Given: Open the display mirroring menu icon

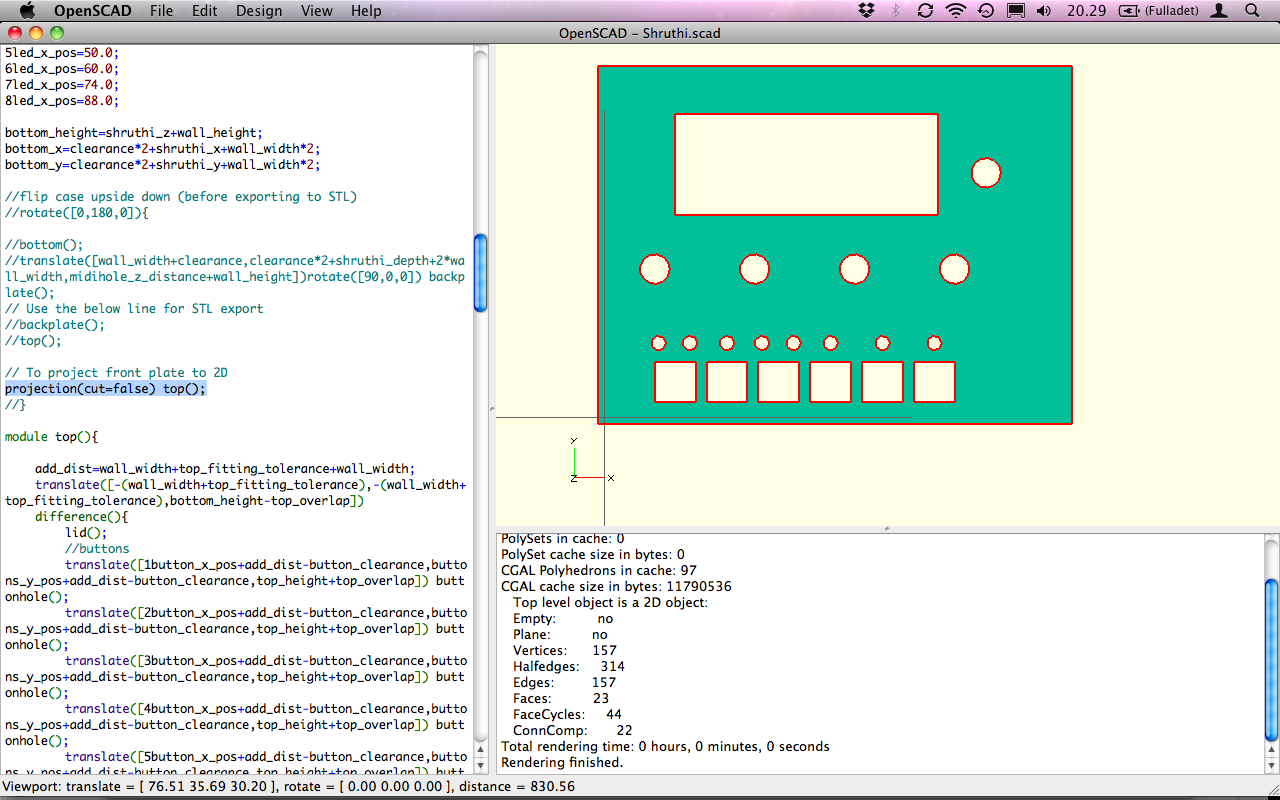Looking at the screenshot, I should point(1015,11).
